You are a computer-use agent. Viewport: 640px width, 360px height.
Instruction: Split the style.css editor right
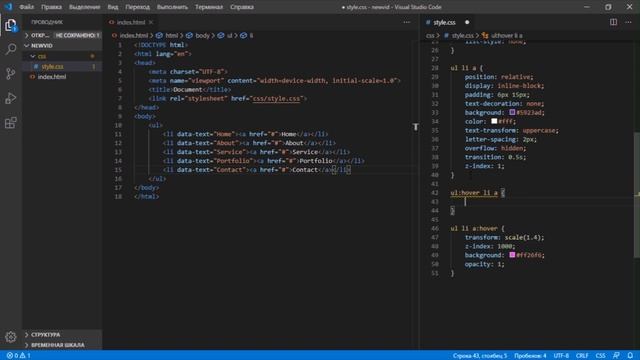613,22
